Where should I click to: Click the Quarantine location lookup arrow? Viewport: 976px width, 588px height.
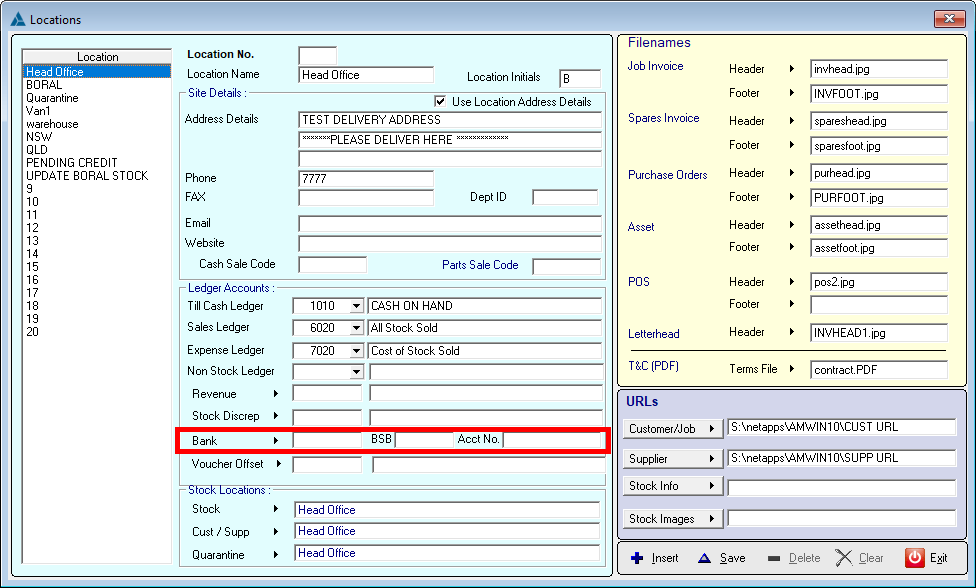click(275, 554)
